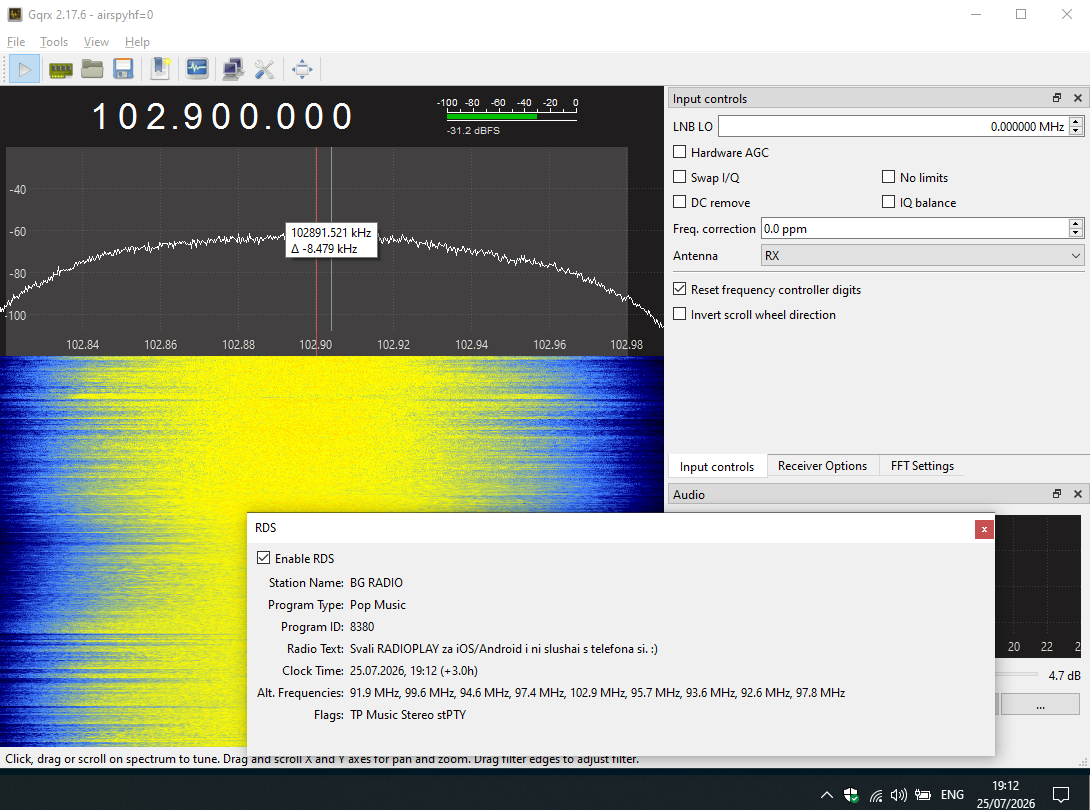Start DSP processing with the play icon
The width and height of the screenshot is (1090, 810).
click(24, 70)
